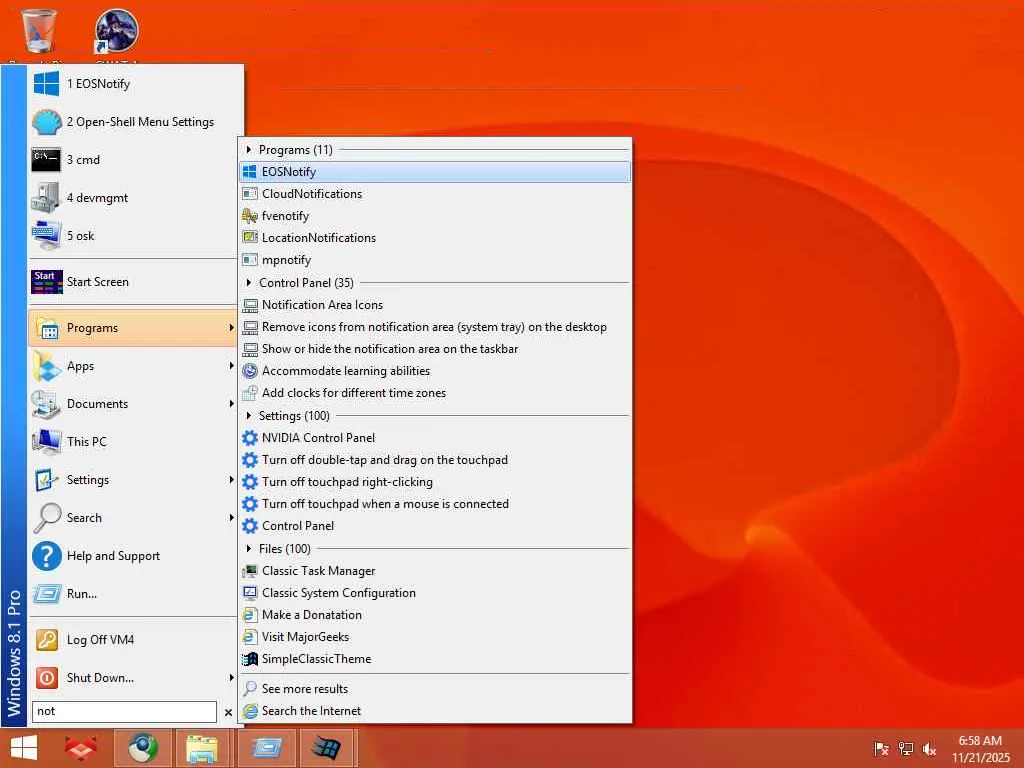This screenshot has width=1024, height=768.
Task: Open Help and Support
Action: (133, 555)
